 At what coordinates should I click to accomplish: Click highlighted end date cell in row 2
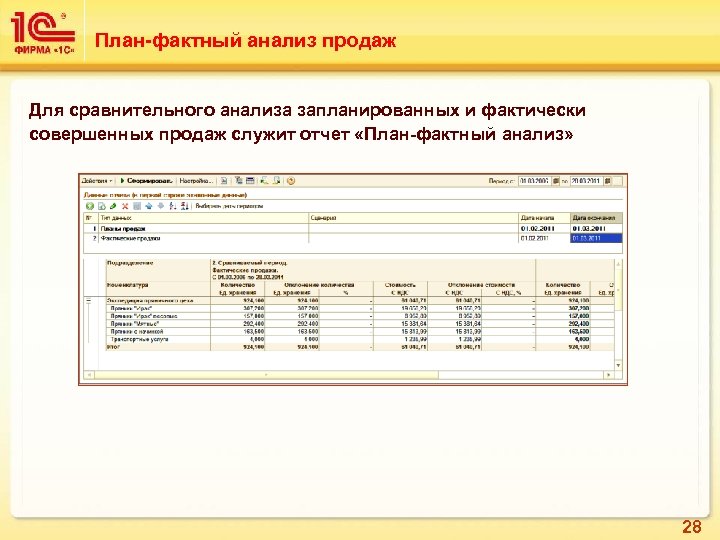(596, 238)
